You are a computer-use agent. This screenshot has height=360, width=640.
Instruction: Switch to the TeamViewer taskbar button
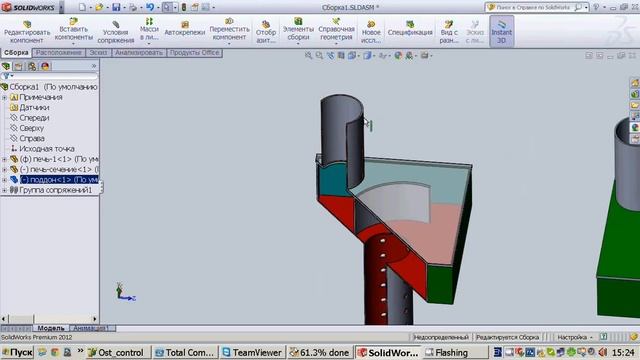click(x=252, y=352)
